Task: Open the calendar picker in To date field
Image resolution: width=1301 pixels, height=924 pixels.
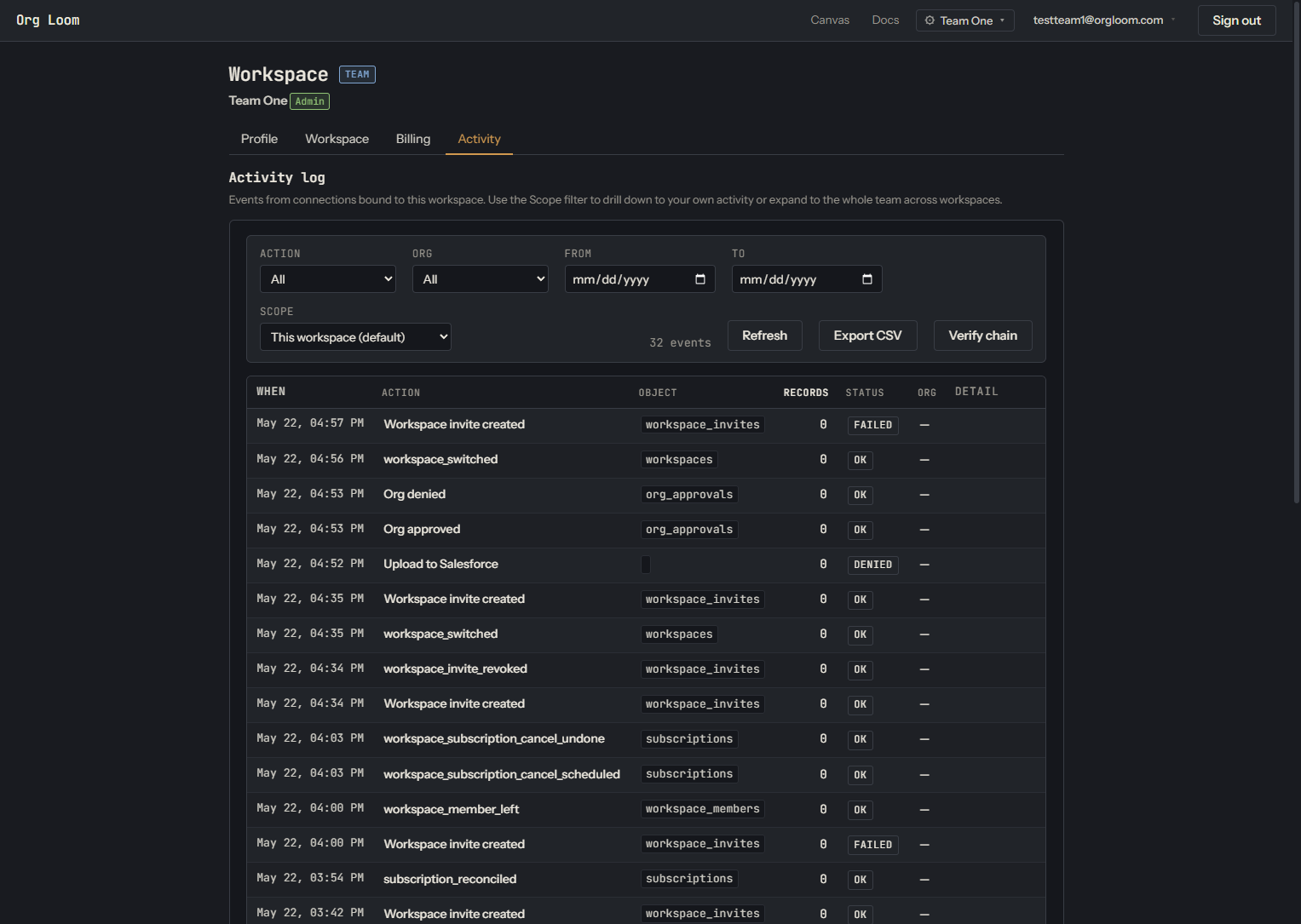Action: (867, 279)
